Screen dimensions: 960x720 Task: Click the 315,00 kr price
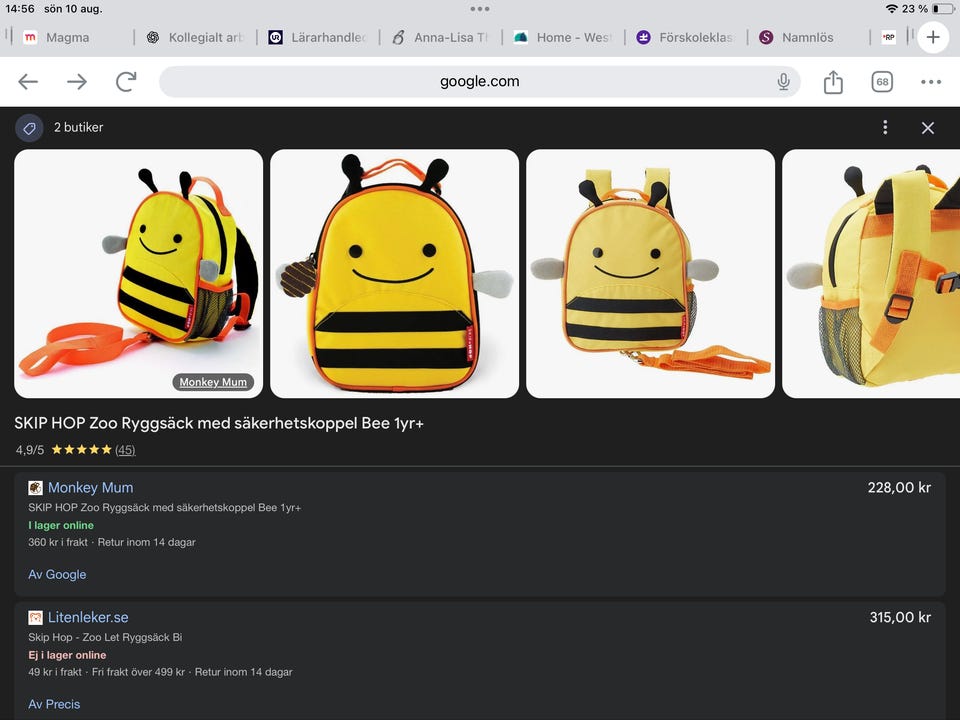900,617
